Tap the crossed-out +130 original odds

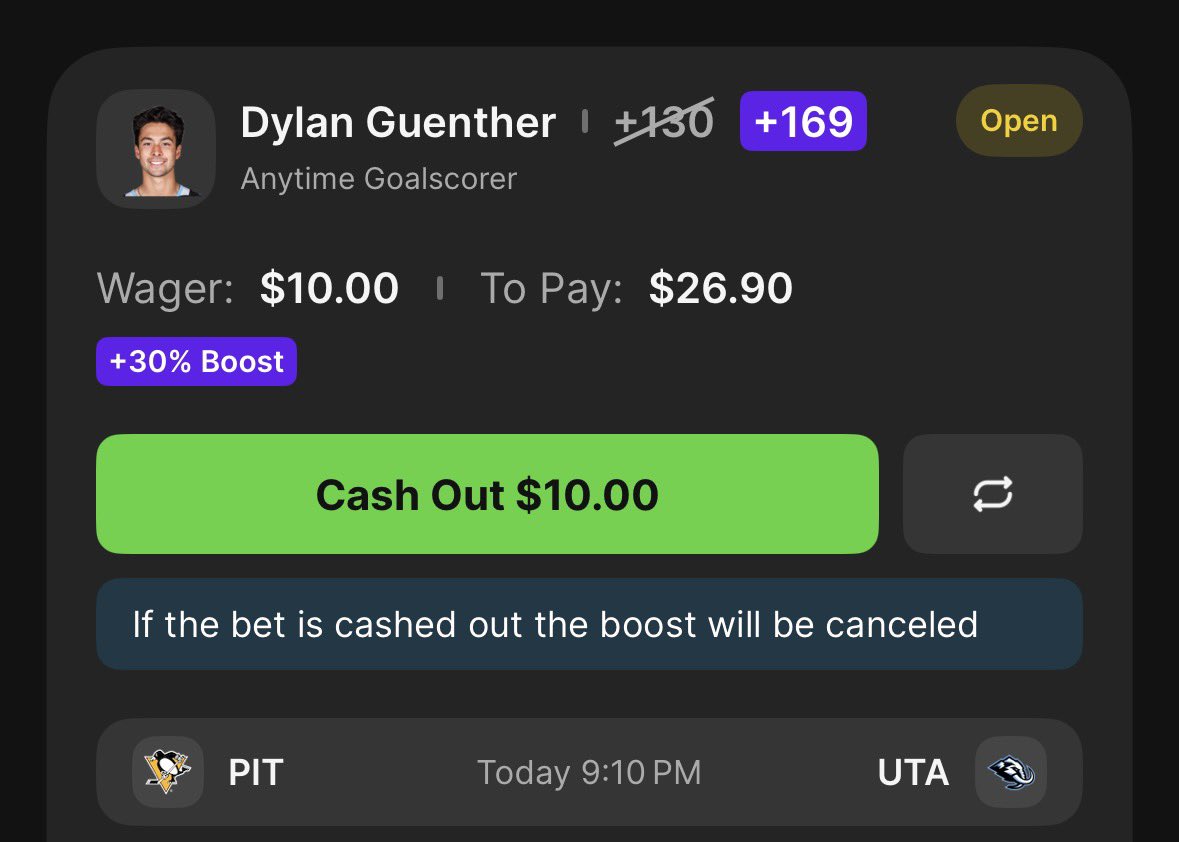pos(664,122)
